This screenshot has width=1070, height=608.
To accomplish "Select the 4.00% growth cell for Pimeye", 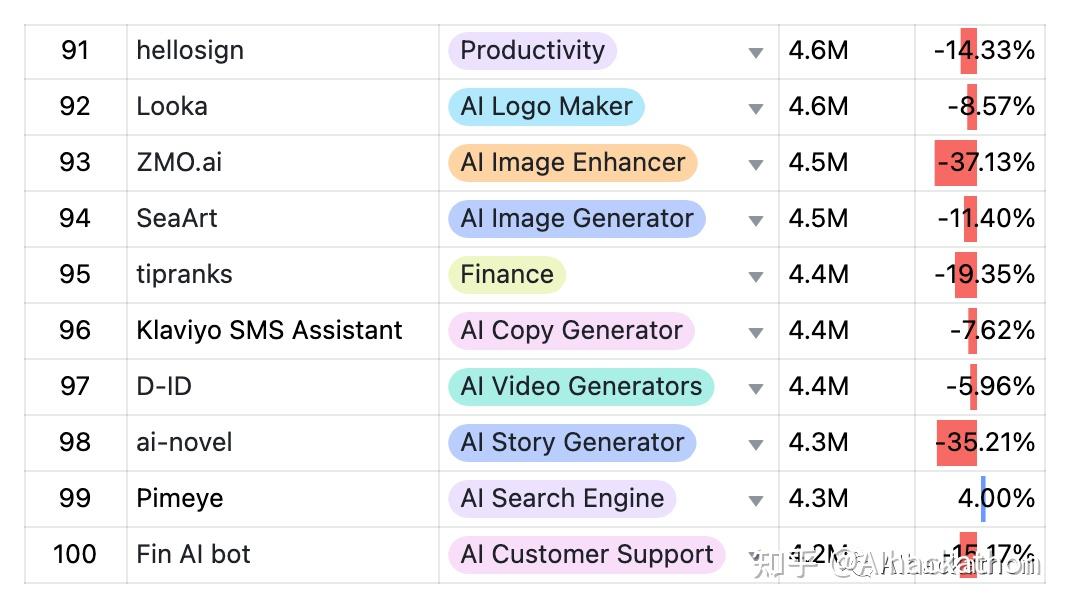I will (x=995, y=499).
